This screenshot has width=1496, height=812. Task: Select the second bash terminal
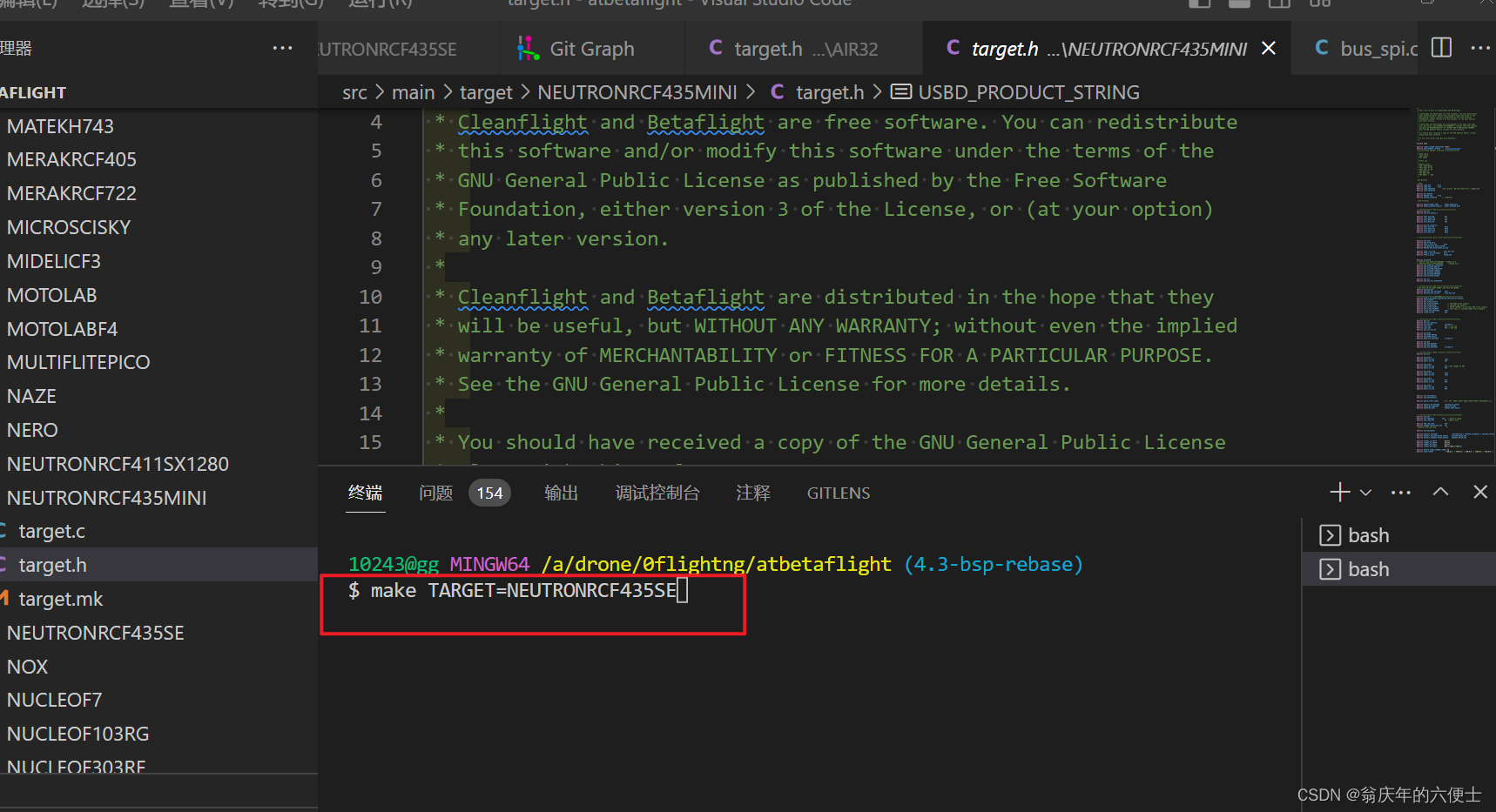click(1398, 569)
